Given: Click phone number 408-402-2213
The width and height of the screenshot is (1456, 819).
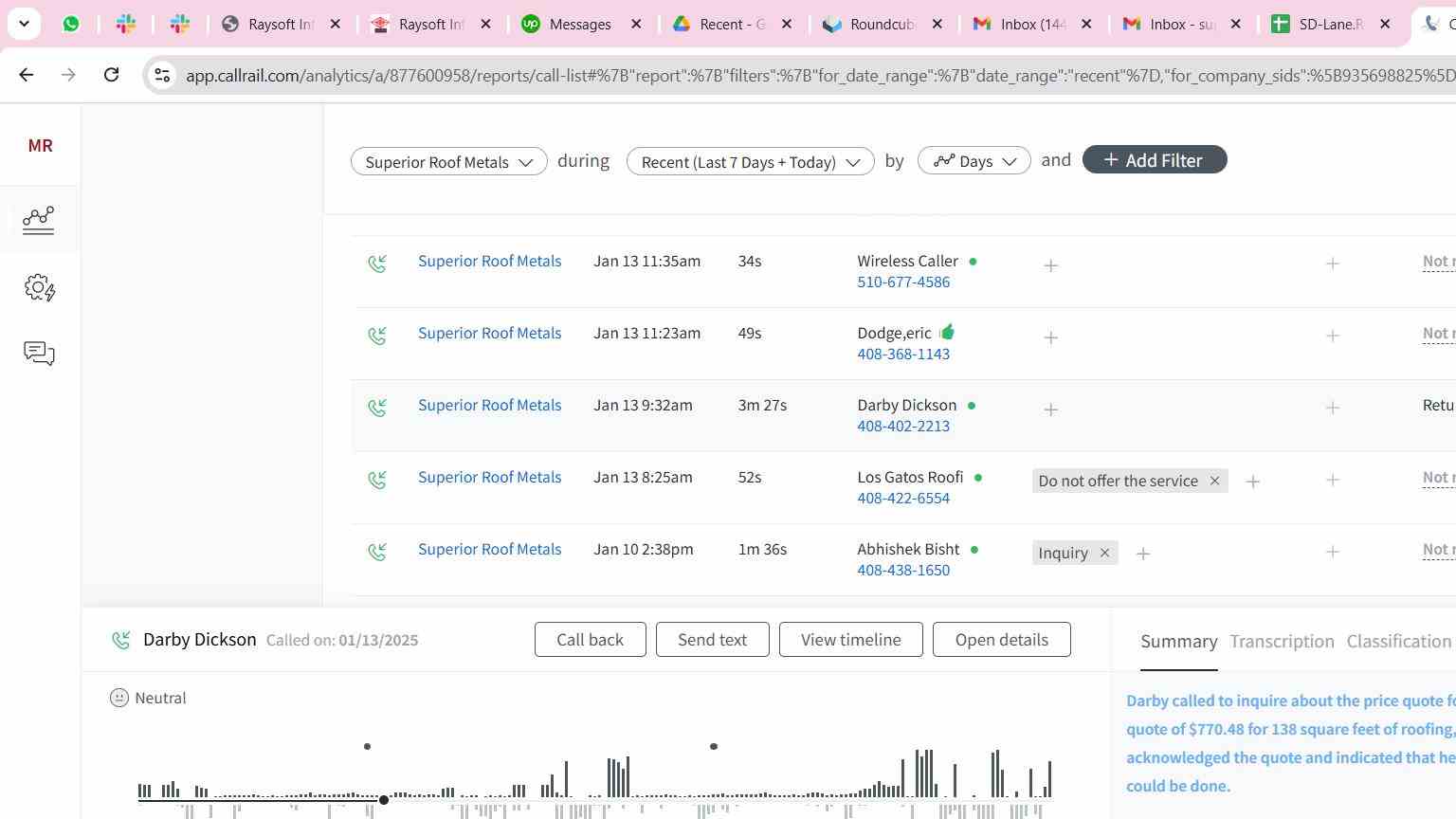Looking at the screenshot, I should 903,426.
